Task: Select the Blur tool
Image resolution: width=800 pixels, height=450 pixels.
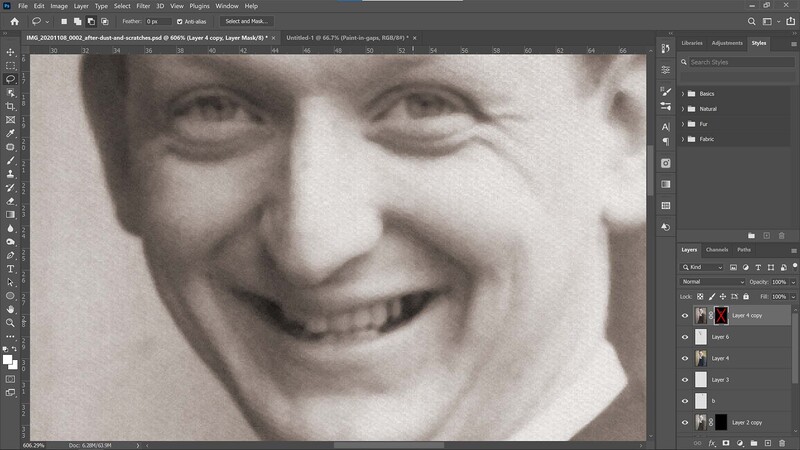Action: click(10, 228)
